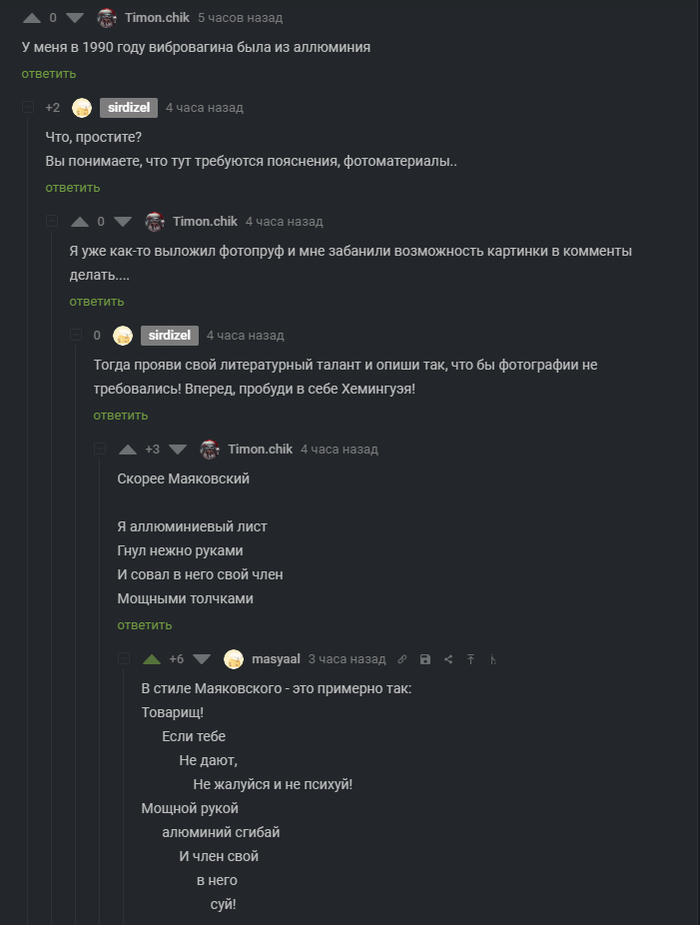Upvote the top comment about 1990
Screen dimensions: 700x925
(x=32, y=17)
